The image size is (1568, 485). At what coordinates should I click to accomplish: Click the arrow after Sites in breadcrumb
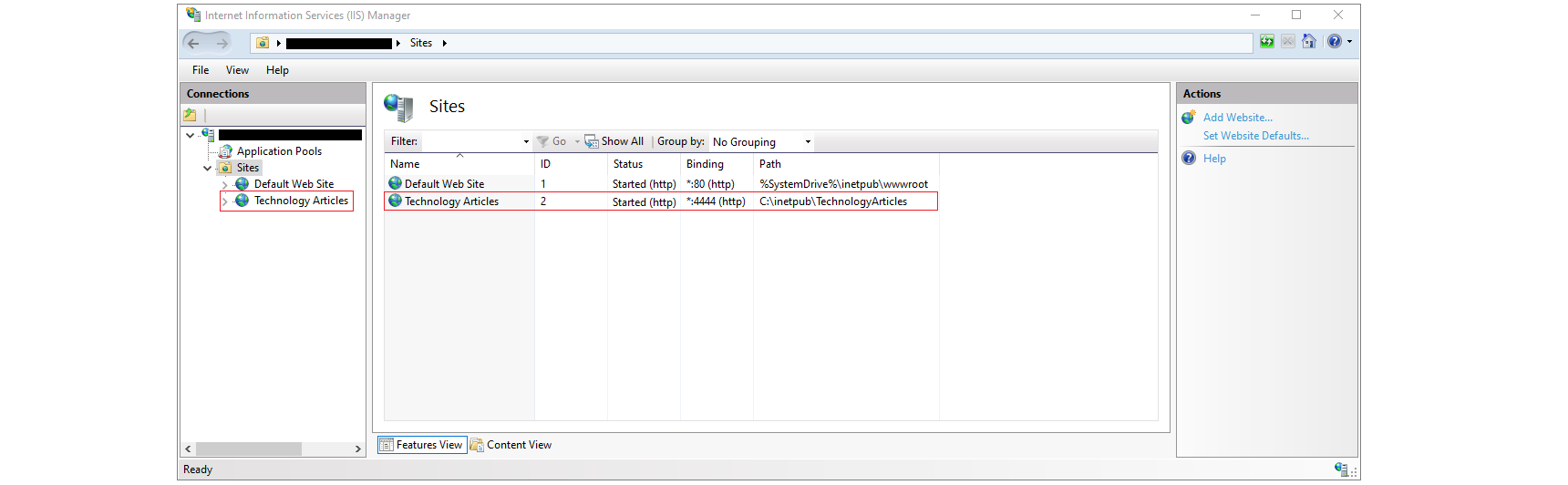[444, 43]
